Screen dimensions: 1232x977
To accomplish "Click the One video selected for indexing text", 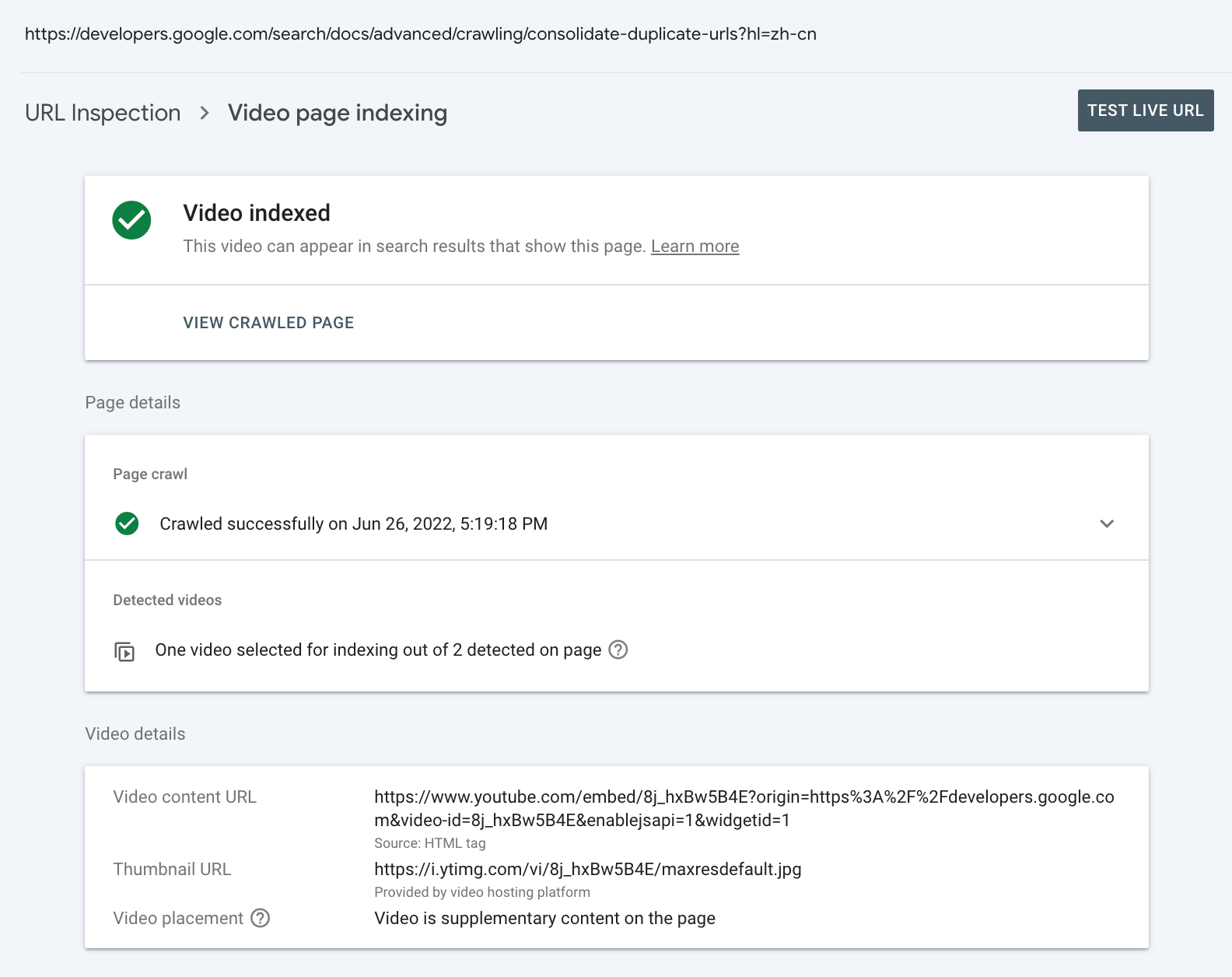I will tap(378, 650).
